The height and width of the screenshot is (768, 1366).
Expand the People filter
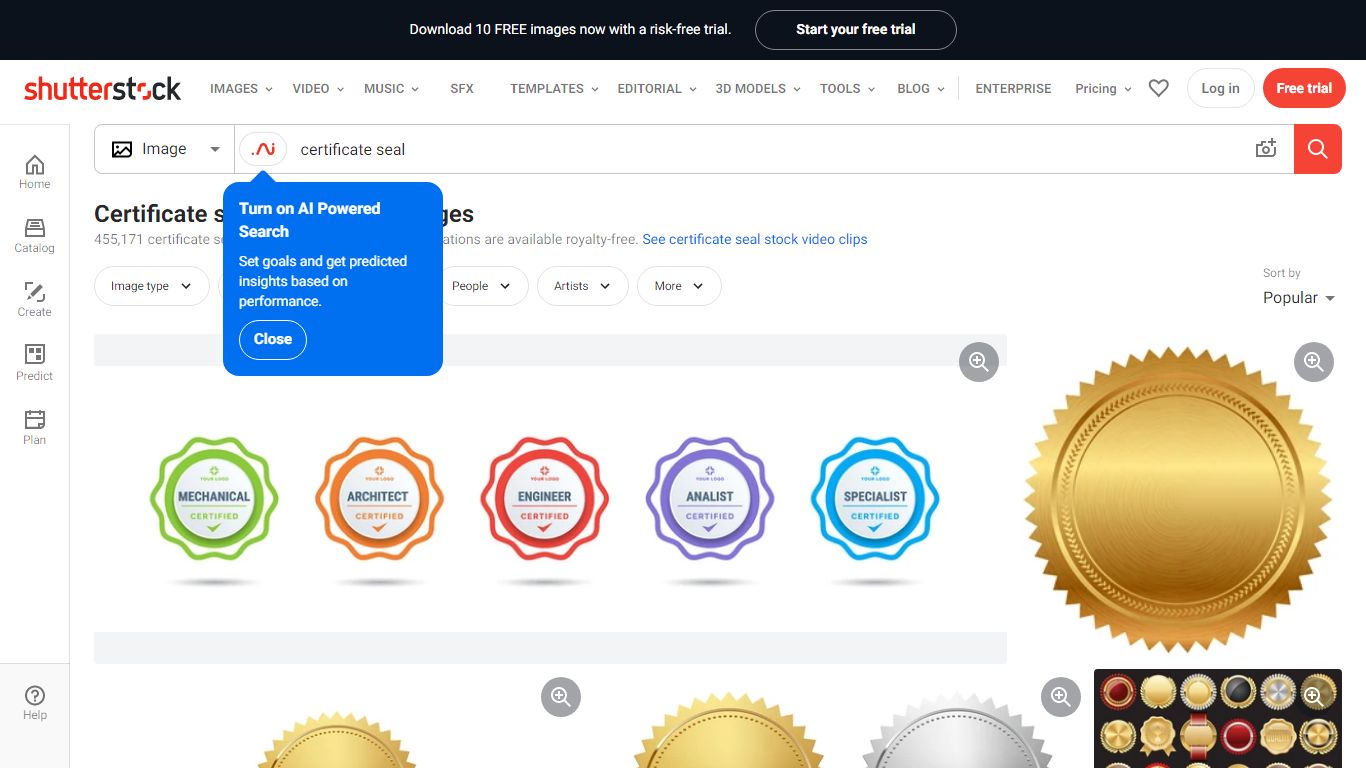(x=482, y=286)
